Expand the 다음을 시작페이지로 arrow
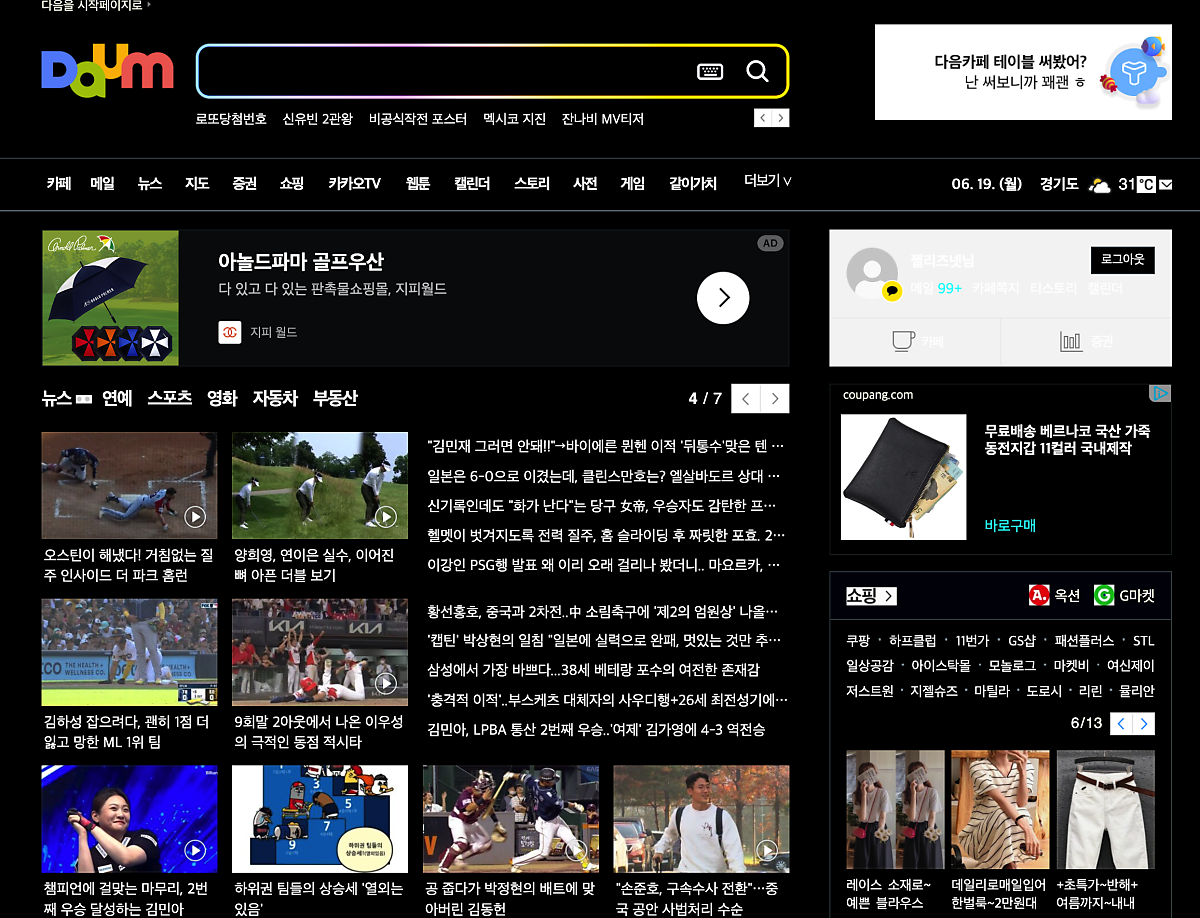 coord(149,5)
